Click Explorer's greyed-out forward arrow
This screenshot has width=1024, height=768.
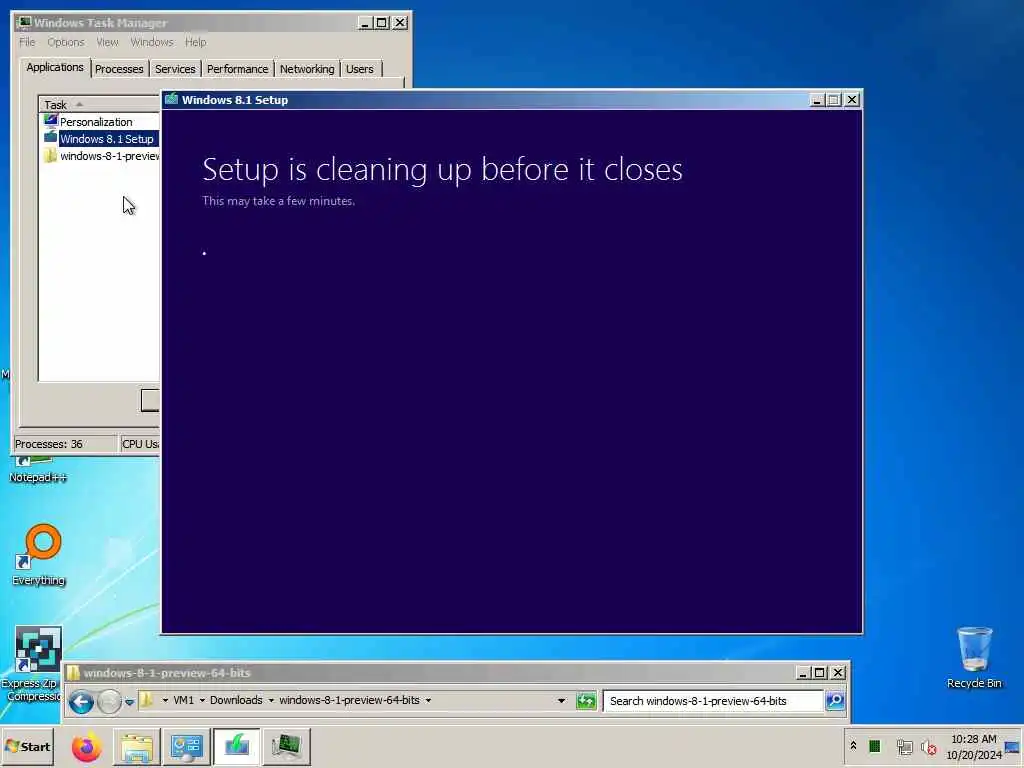[x=109, y=702]
